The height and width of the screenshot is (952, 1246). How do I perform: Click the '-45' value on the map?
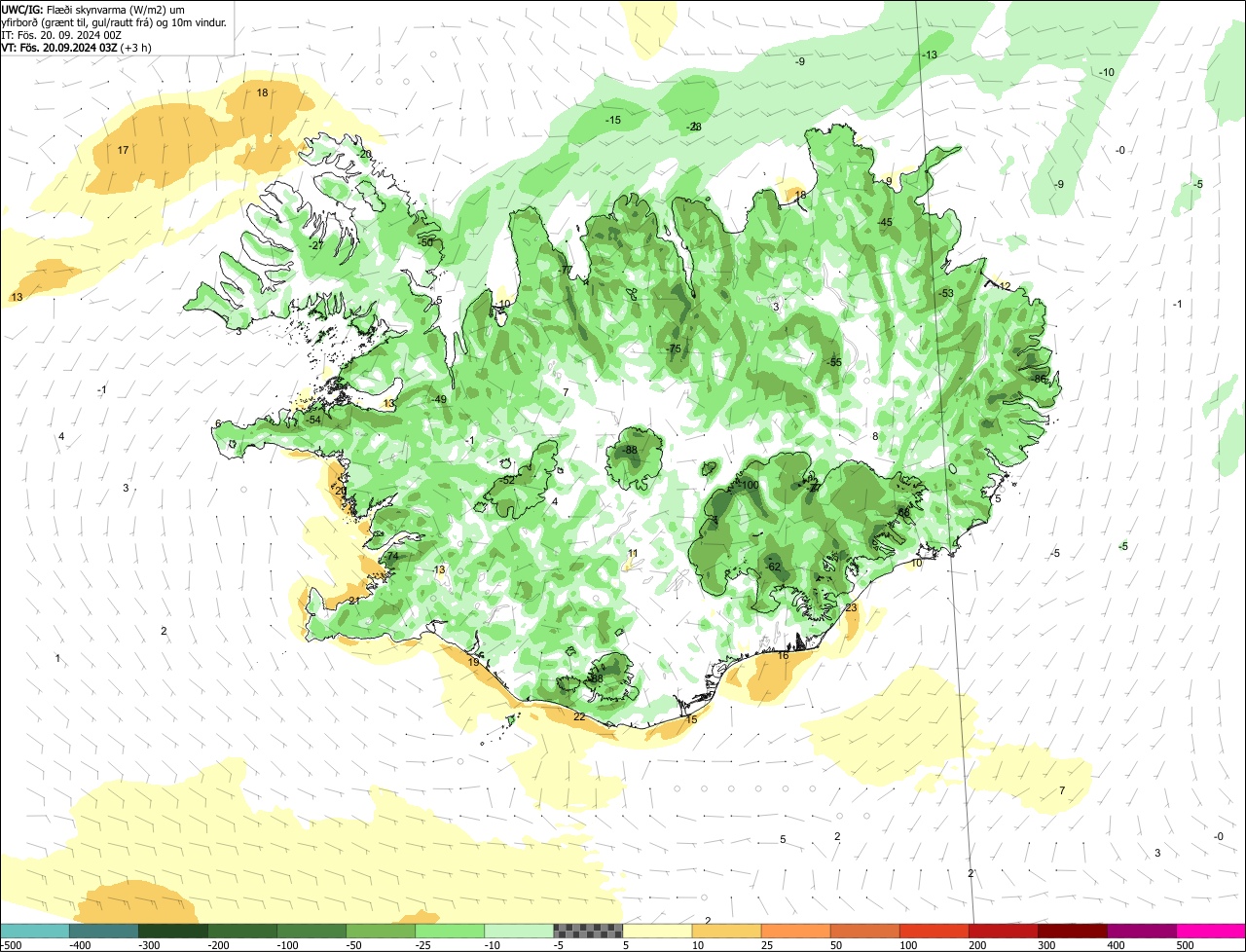point(885,222)
